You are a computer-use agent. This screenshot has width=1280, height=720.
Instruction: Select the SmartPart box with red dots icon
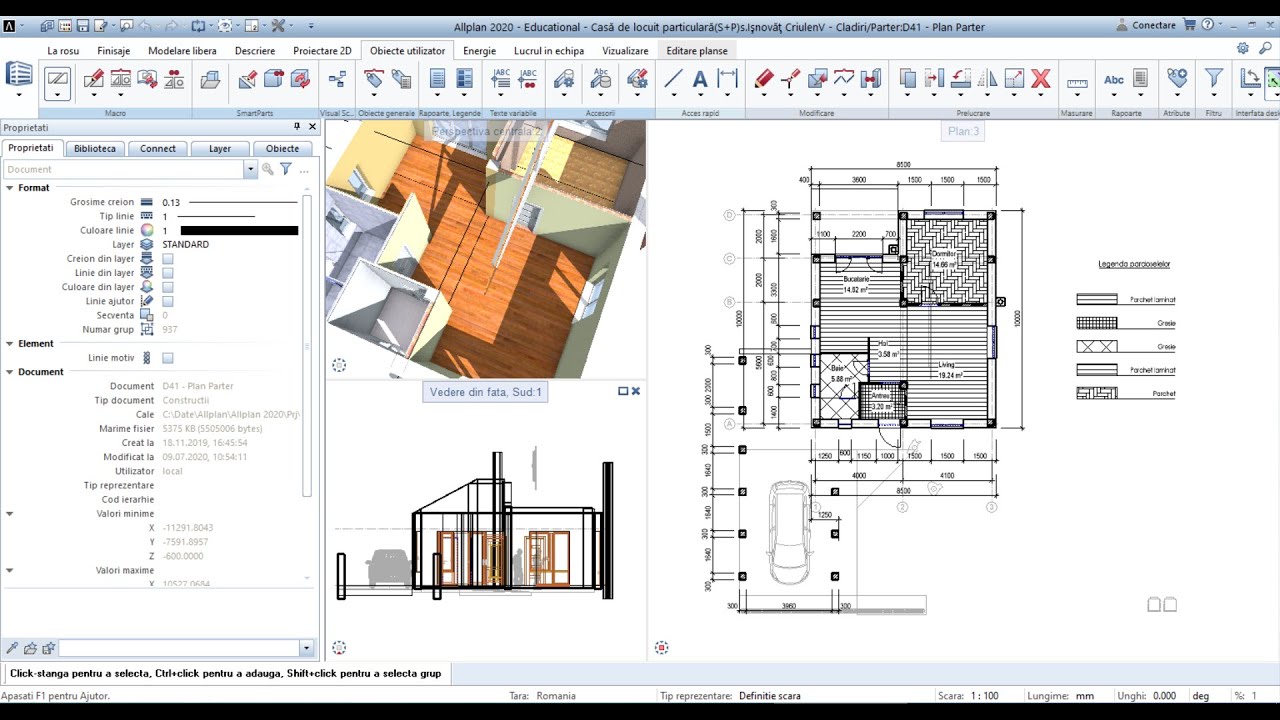click(x=274, y=78)
